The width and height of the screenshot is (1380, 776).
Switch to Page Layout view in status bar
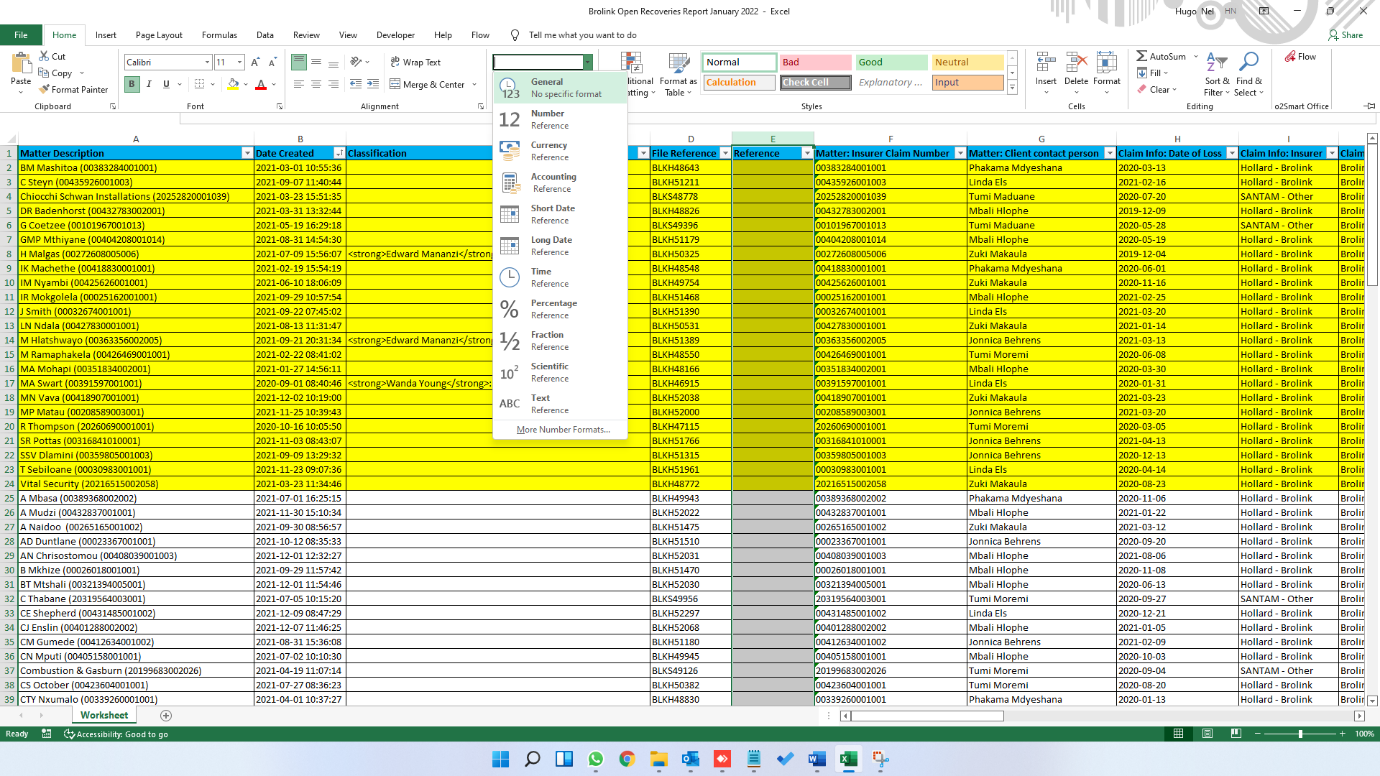1208,734
